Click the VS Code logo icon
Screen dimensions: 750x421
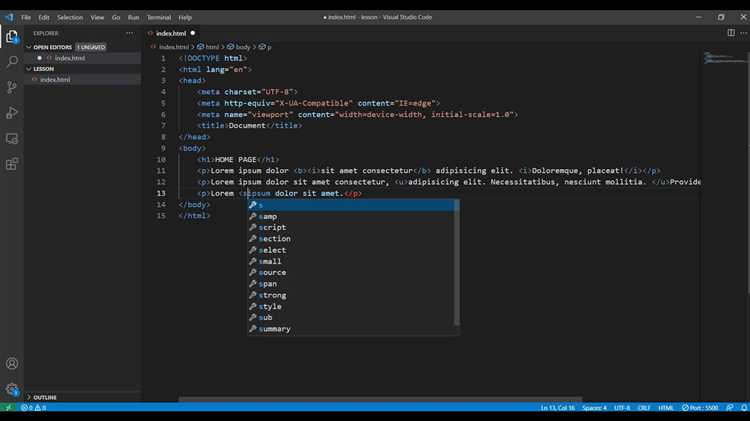tap(9, 17)
